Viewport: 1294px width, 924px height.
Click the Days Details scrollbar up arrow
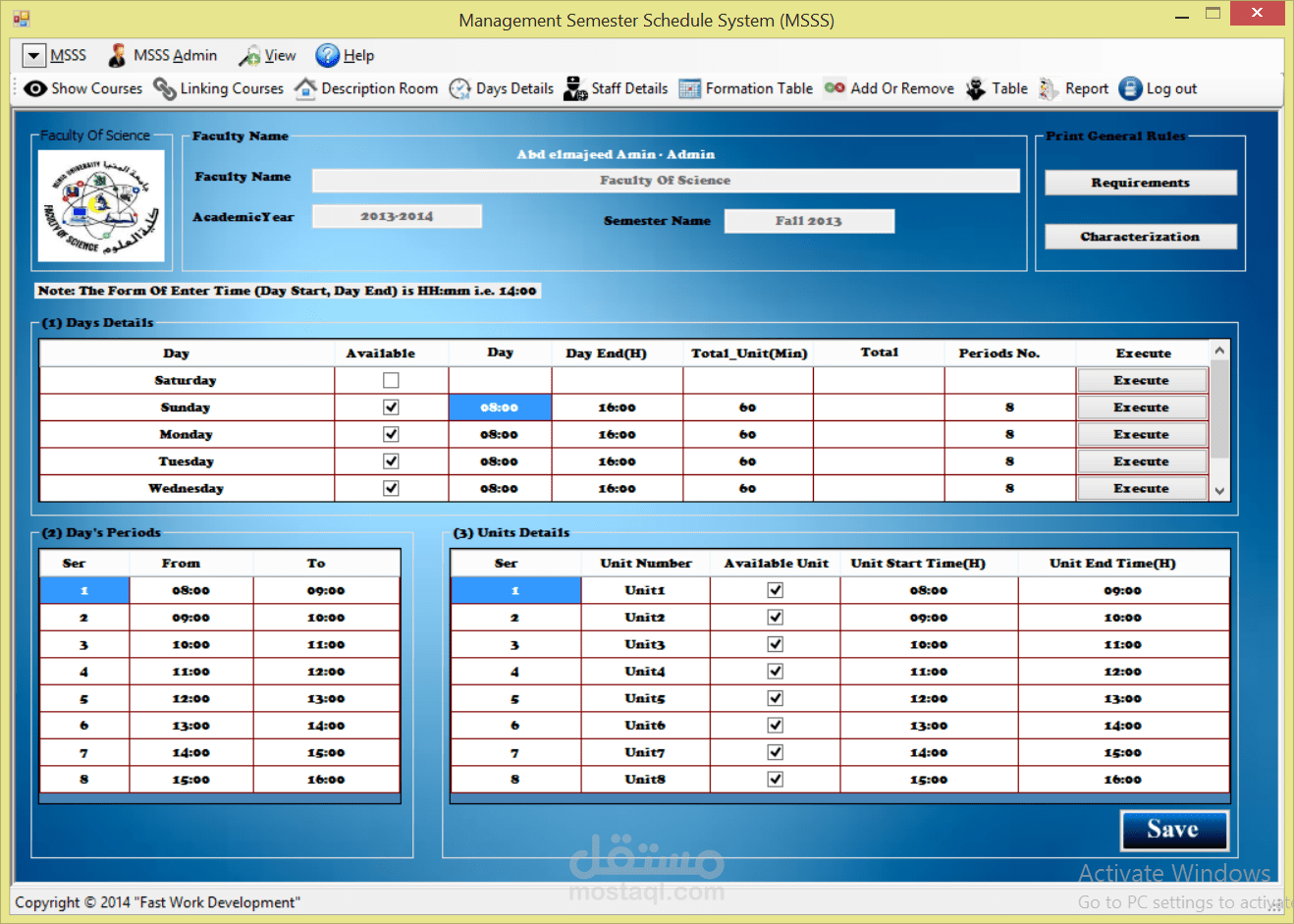1219,351
